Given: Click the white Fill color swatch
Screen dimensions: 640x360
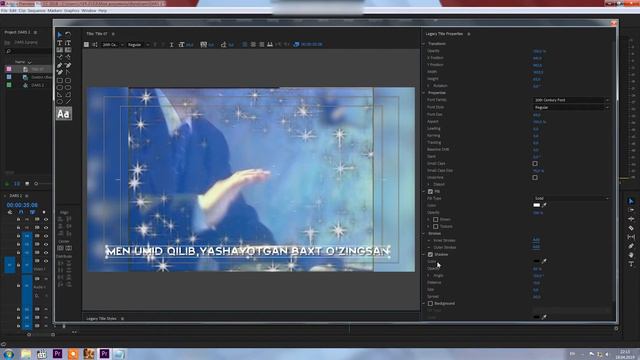Looking at the screenshot, I should coord(537,205).
